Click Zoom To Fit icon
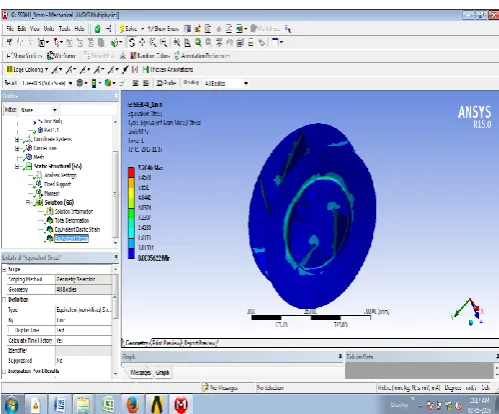Image resolution: width=499 pixels, height=414 pixels. (x=177, y=42)
